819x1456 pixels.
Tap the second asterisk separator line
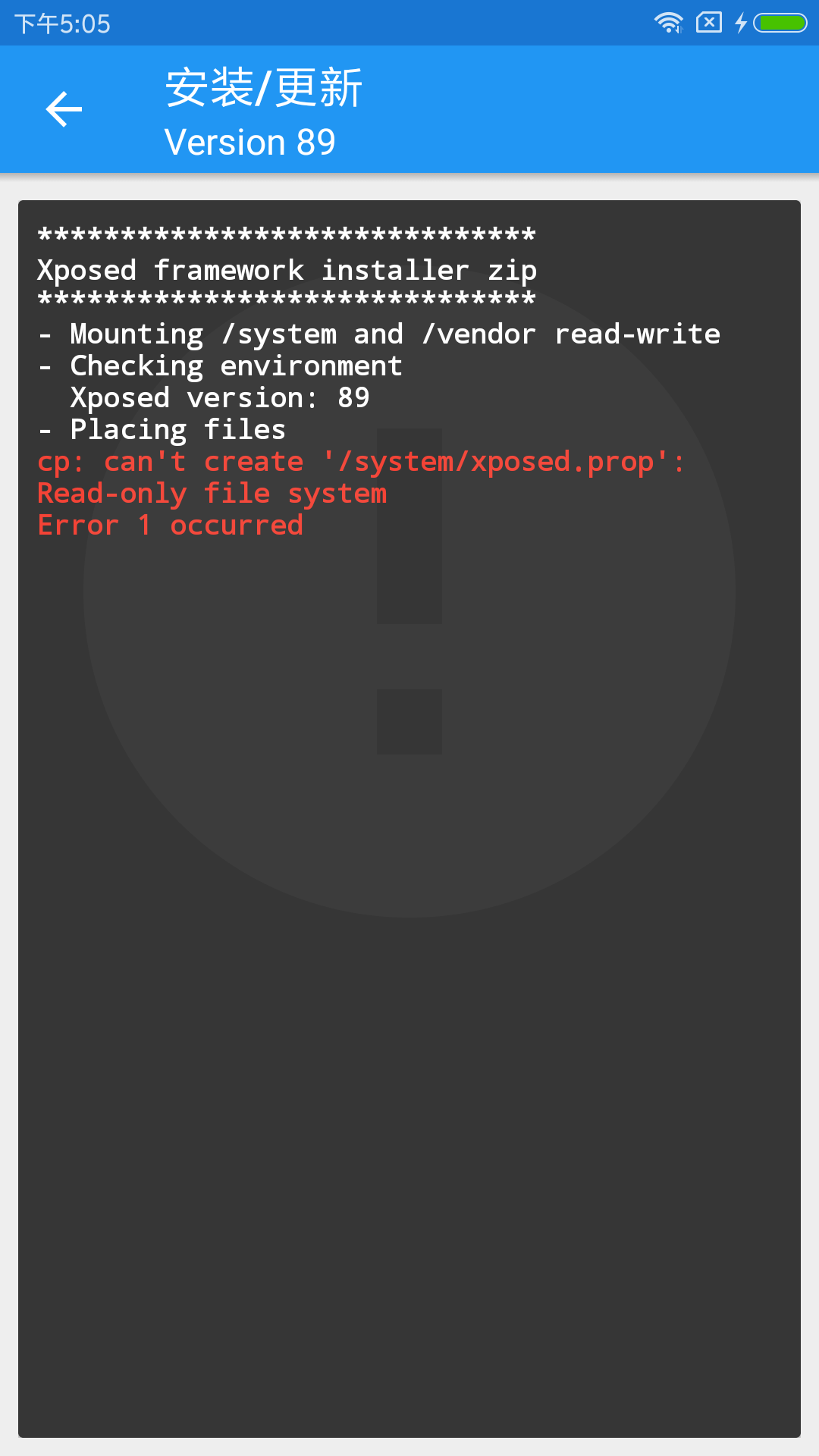287,300
